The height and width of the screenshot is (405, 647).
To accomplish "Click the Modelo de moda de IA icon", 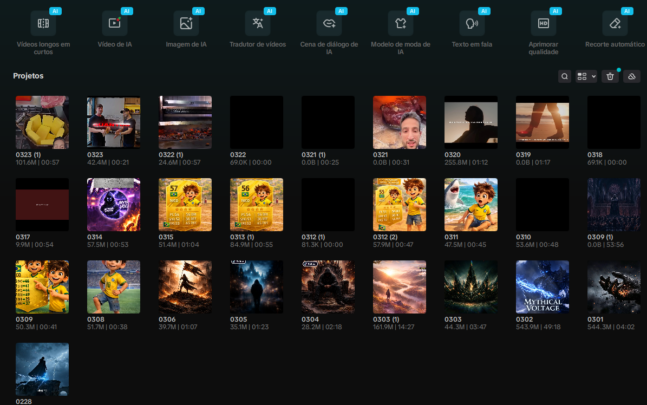I will point(400,23).
